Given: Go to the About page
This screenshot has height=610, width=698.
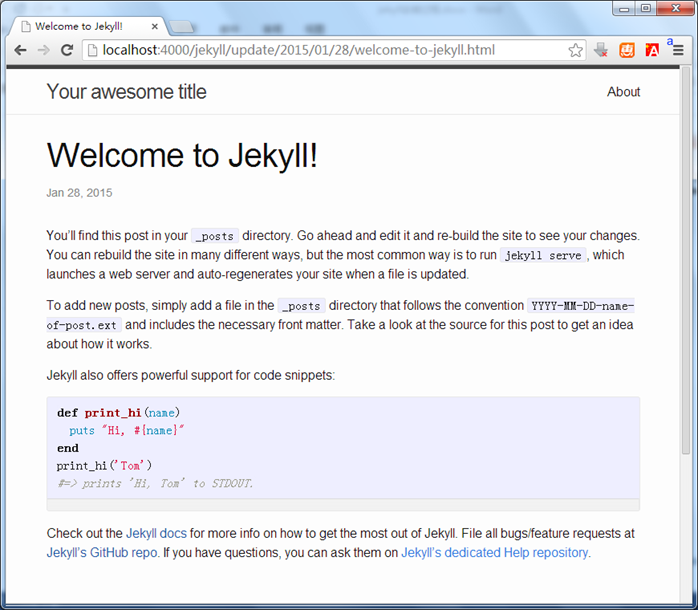Looking at the screenshot, I should tap(623, 92).
